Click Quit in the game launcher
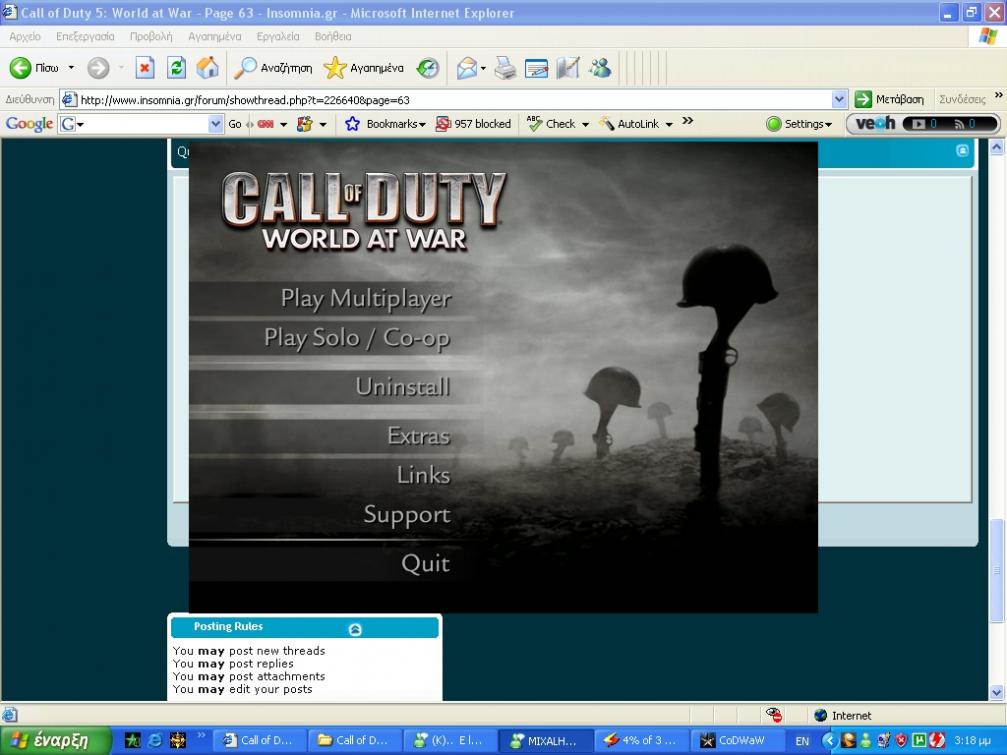1007x755 pixels. [425, 563]
